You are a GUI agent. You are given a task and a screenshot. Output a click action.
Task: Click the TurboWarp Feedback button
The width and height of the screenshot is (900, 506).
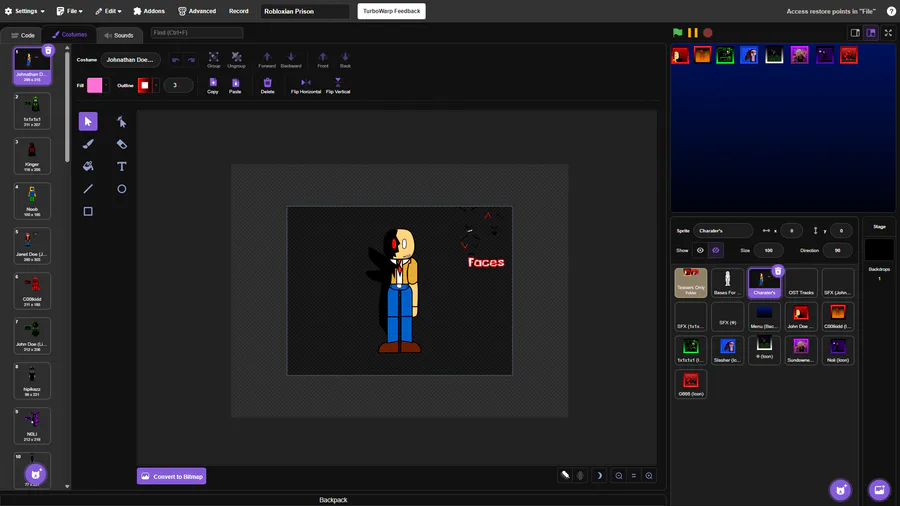point(391,11)
